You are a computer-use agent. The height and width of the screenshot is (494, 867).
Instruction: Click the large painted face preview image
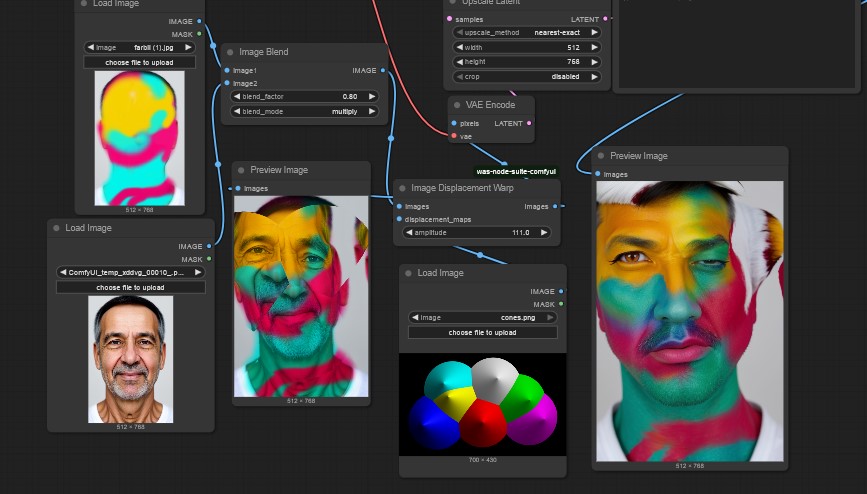coord(690,321)
